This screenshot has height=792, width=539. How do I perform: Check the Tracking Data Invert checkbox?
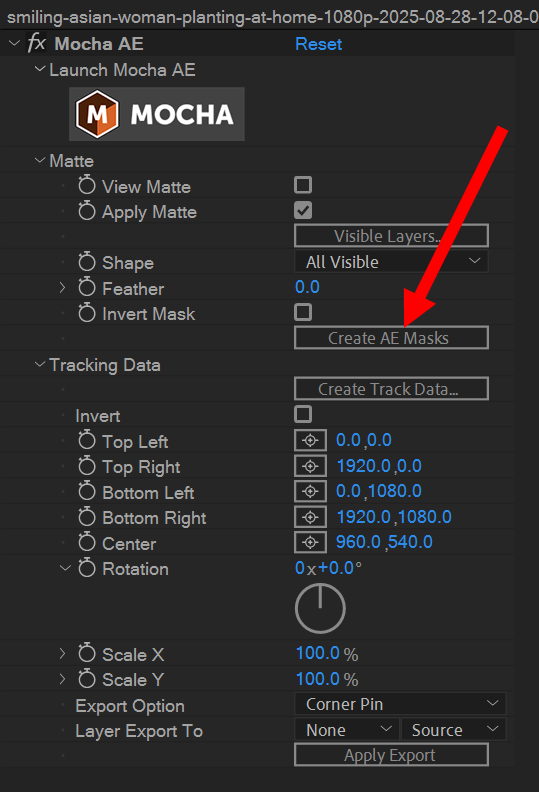[303, 414]
